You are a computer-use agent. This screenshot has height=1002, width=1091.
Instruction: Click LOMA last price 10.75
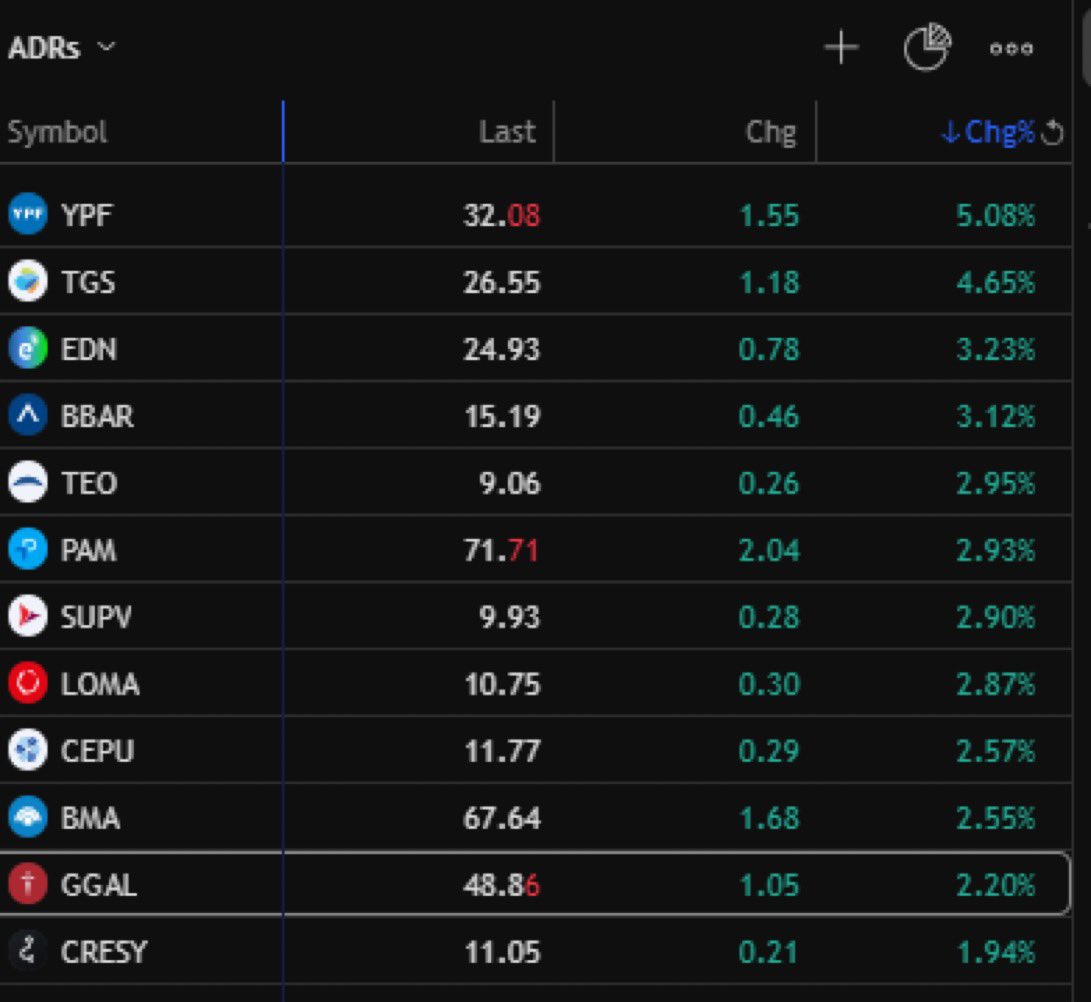point(502,684)
